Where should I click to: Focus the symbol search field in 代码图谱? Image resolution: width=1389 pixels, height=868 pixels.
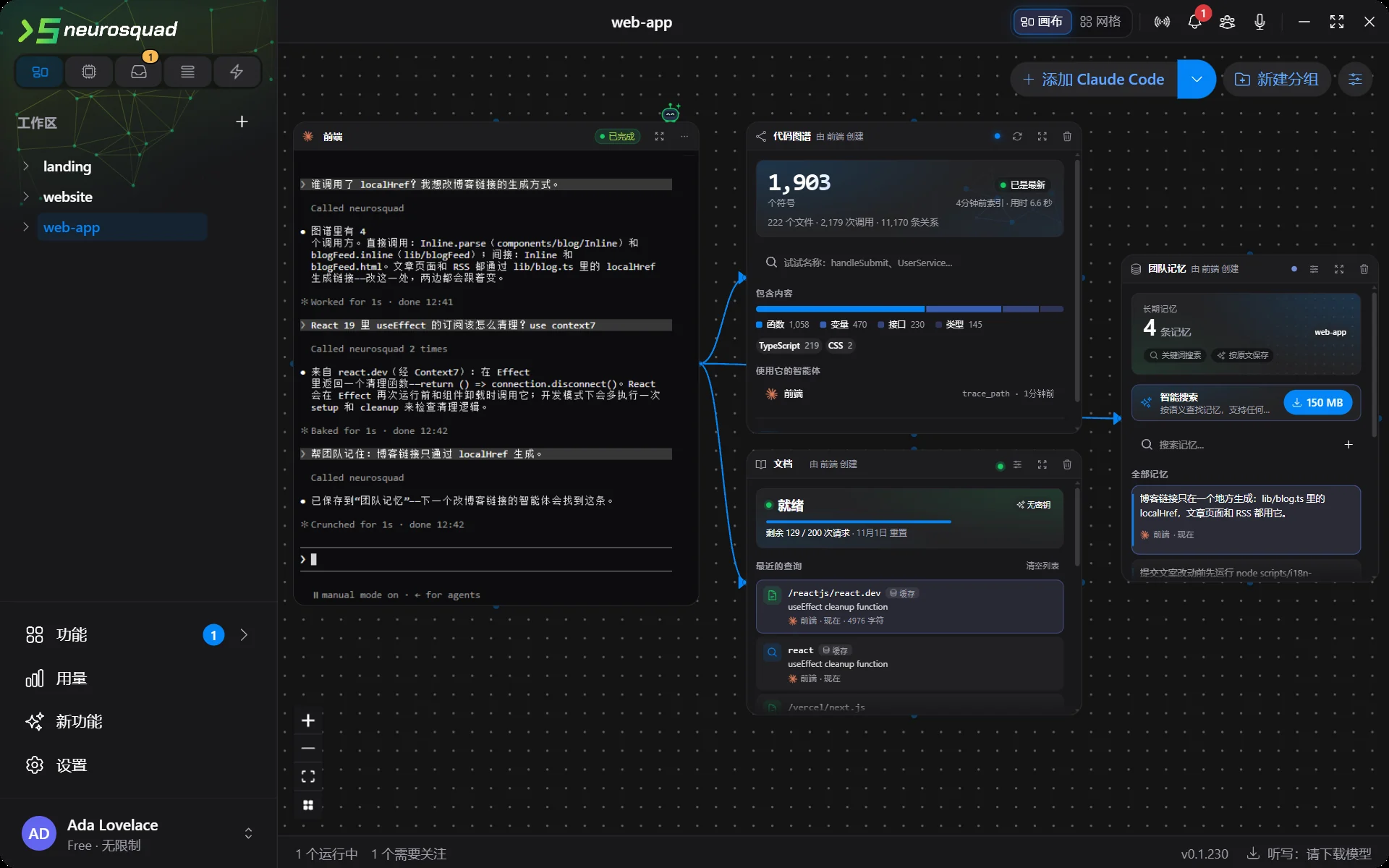click(x=909, y=263)
